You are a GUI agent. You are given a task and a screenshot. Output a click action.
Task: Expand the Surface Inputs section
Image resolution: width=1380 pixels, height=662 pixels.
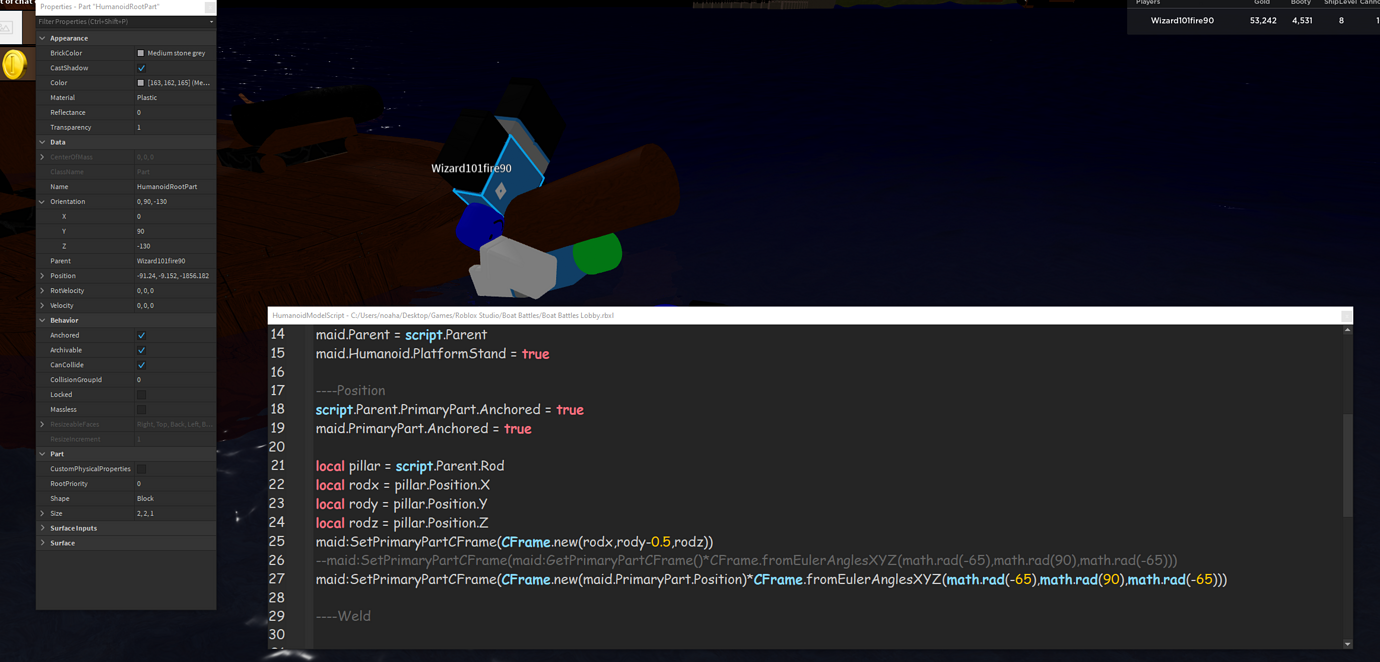tap(42, 528)
